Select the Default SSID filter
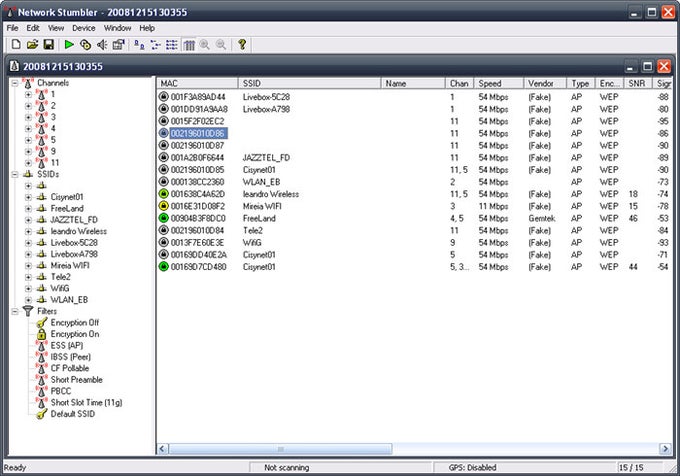The height and width of the screenshot is (476, 680). click(x=72, y=414)
